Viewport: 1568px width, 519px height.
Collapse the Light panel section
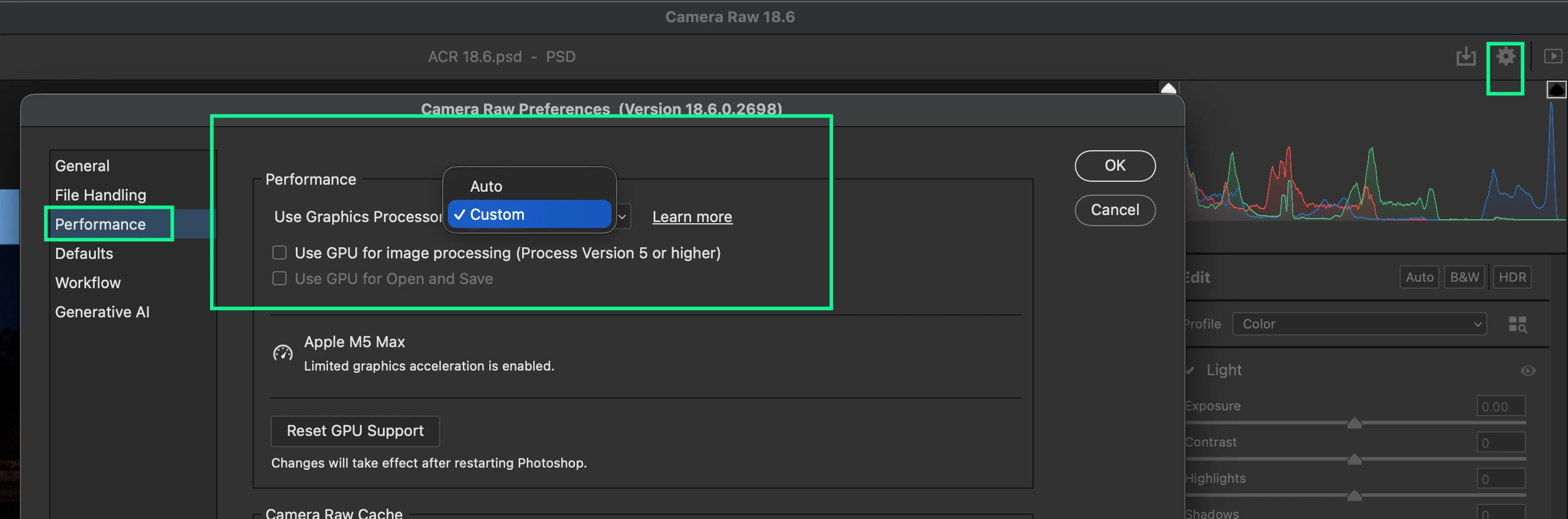(x=1190, y=371)
